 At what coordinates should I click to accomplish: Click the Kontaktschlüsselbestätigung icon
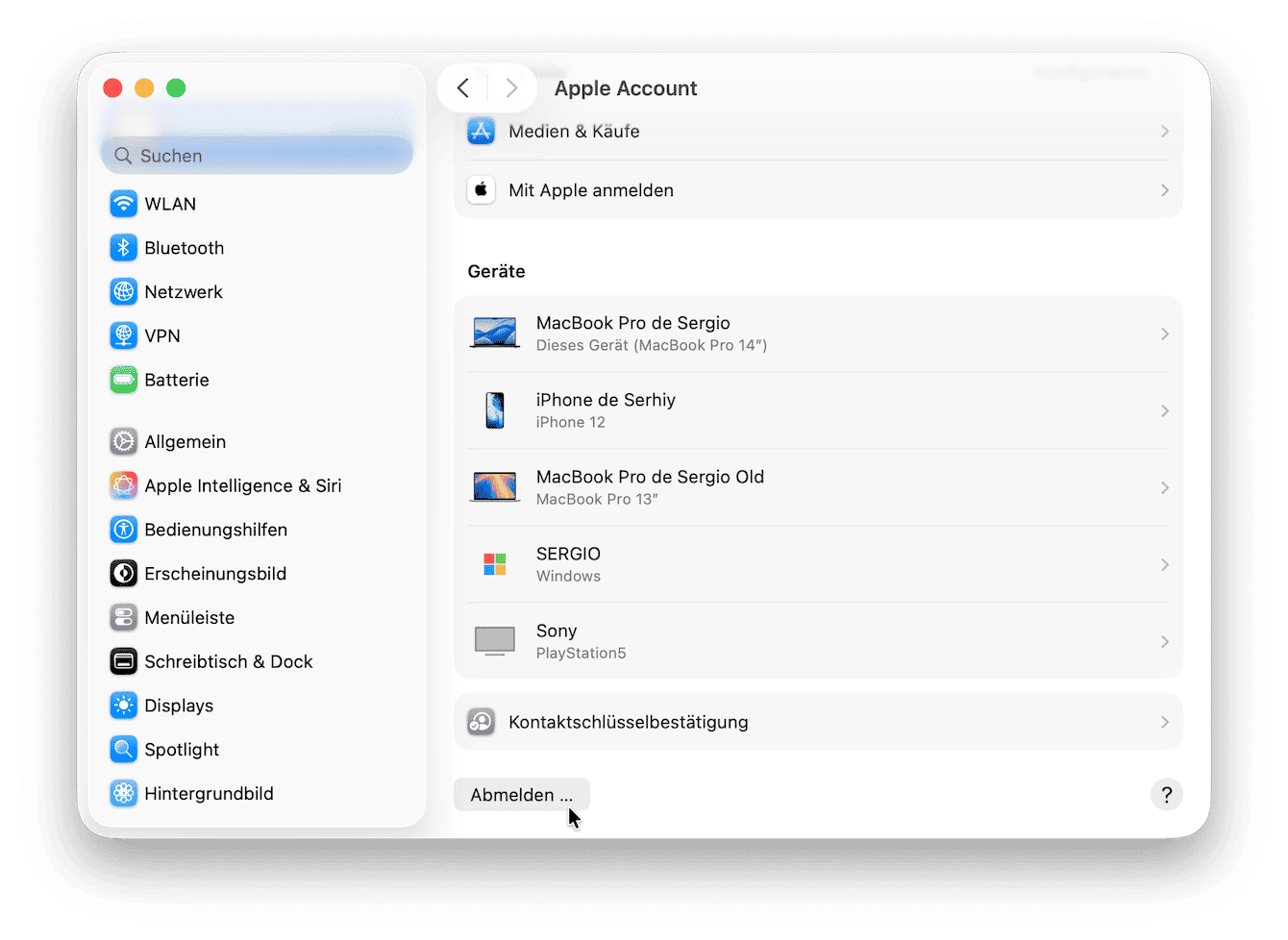(x=482, y=722)
